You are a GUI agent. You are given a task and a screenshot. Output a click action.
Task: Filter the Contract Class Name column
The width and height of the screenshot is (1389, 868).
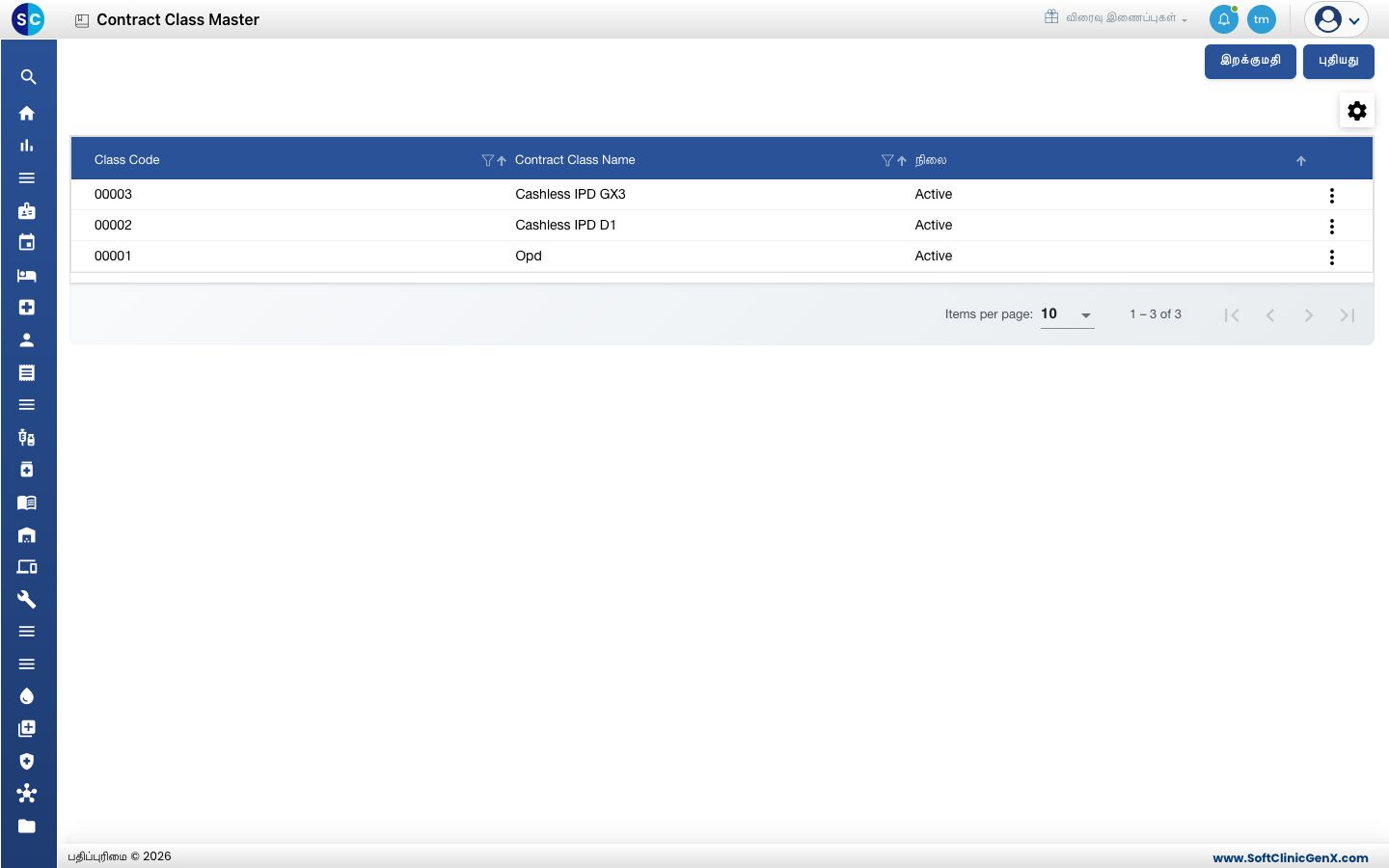coord(887,160)
